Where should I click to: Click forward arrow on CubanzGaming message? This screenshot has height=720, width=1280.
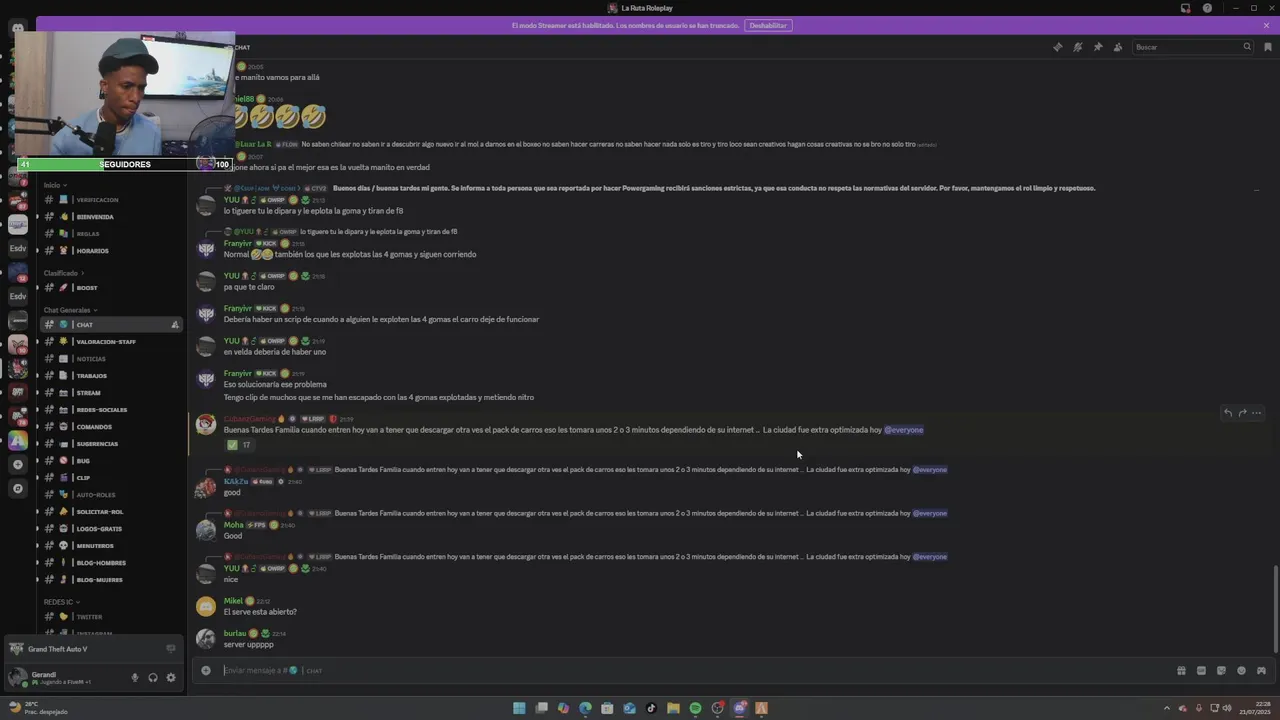pyautogui.click(x=1243, y=413)
